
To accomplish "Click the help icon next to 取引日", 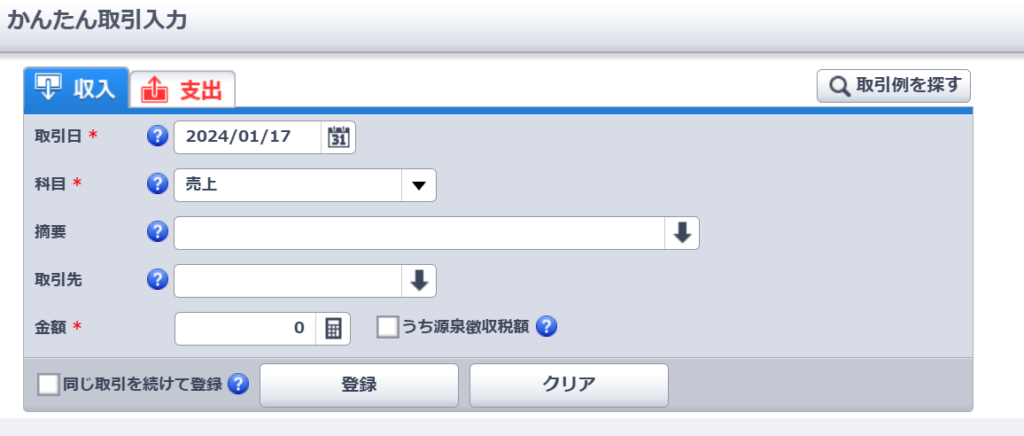I will click(x=157, y=137).
